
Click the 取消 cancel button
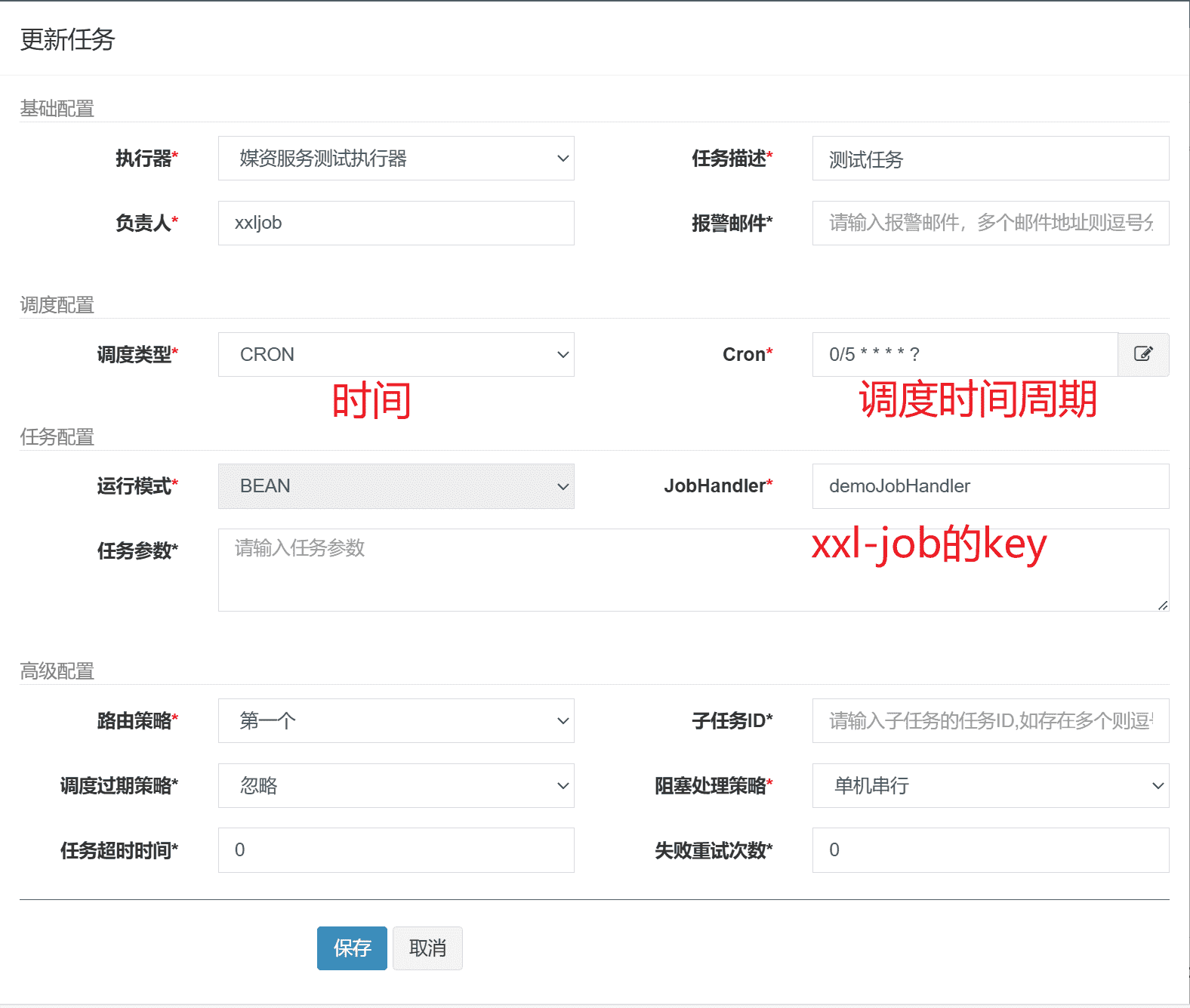click(x=427, y=948)
